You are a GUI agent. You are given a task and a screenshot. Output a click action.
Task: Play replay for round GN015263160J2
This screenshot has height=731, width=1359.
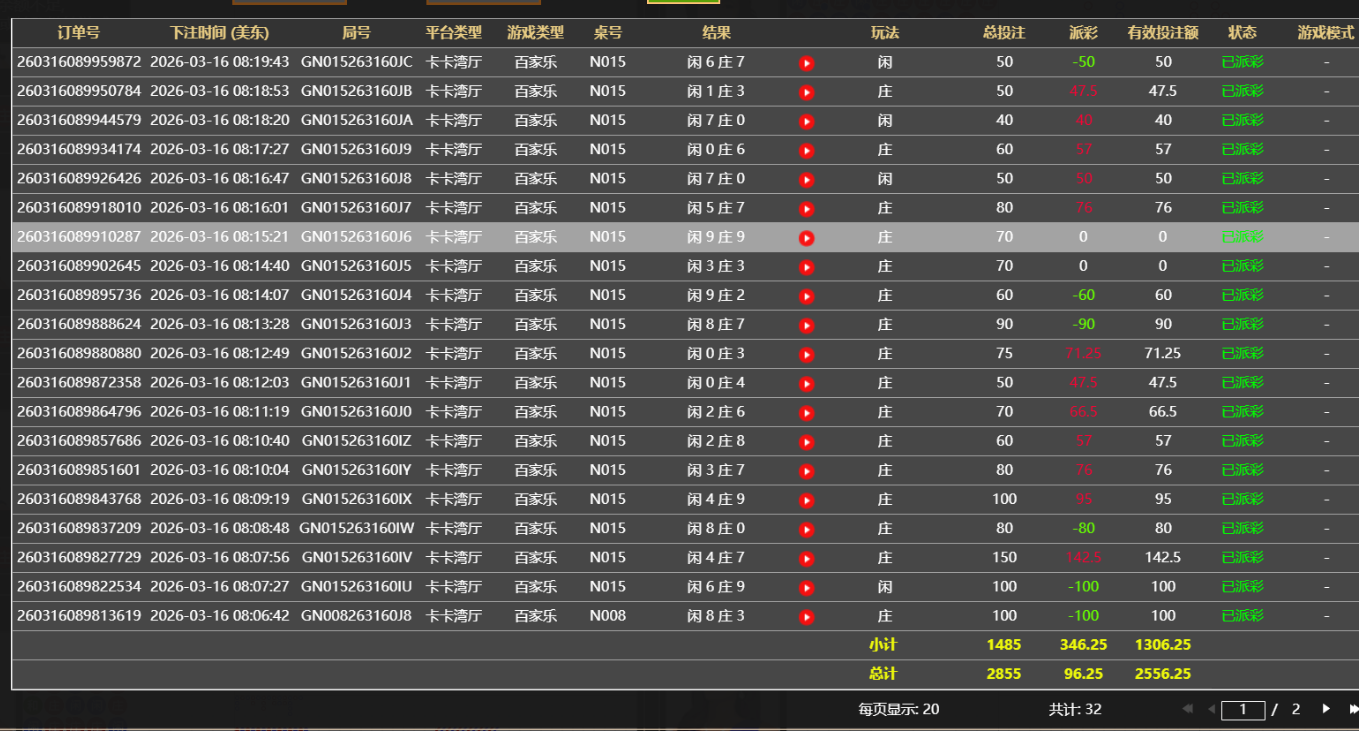tap(806, 354)
